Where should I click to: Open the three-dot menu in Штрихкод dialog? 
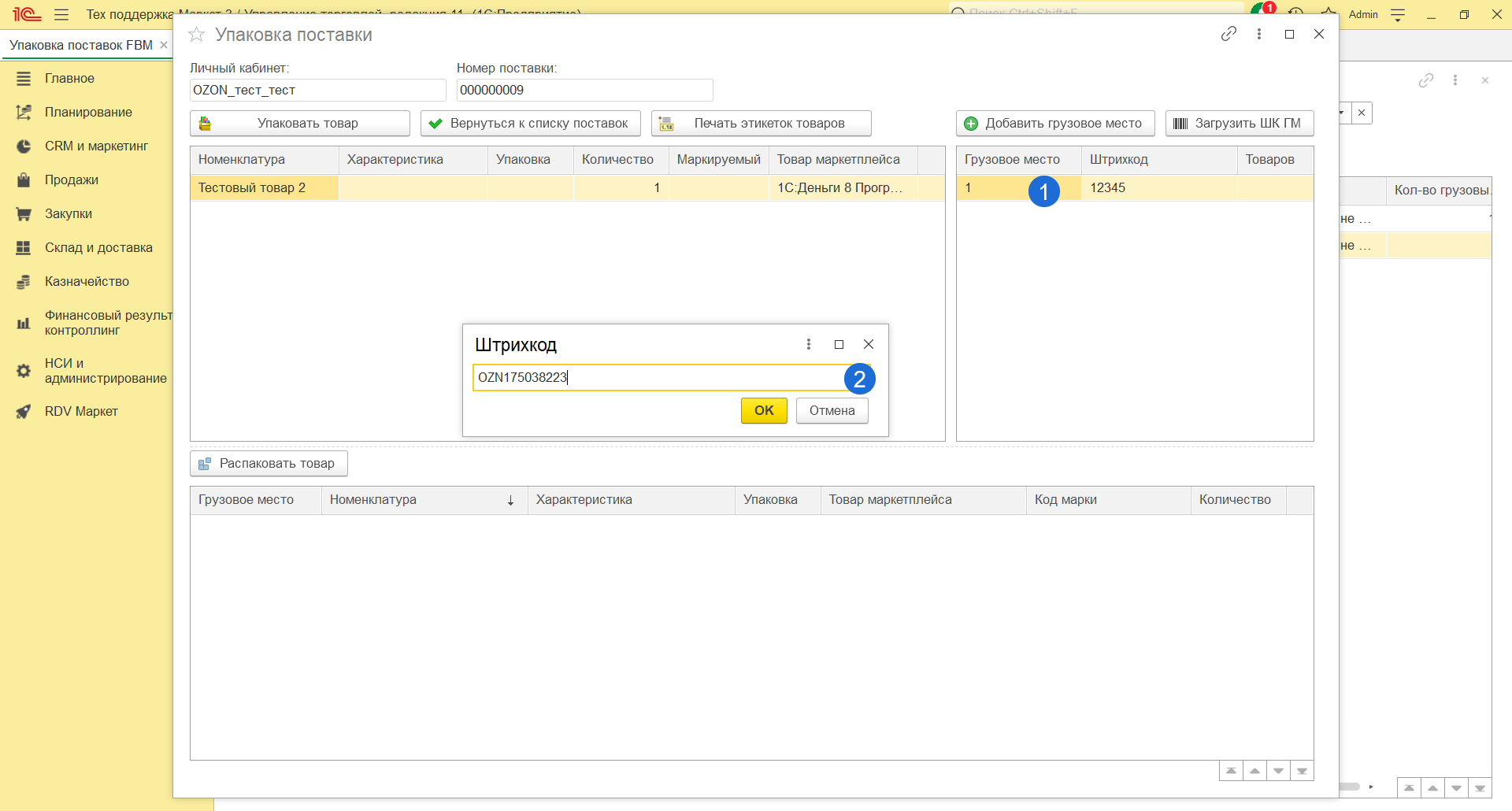(808, 344)
